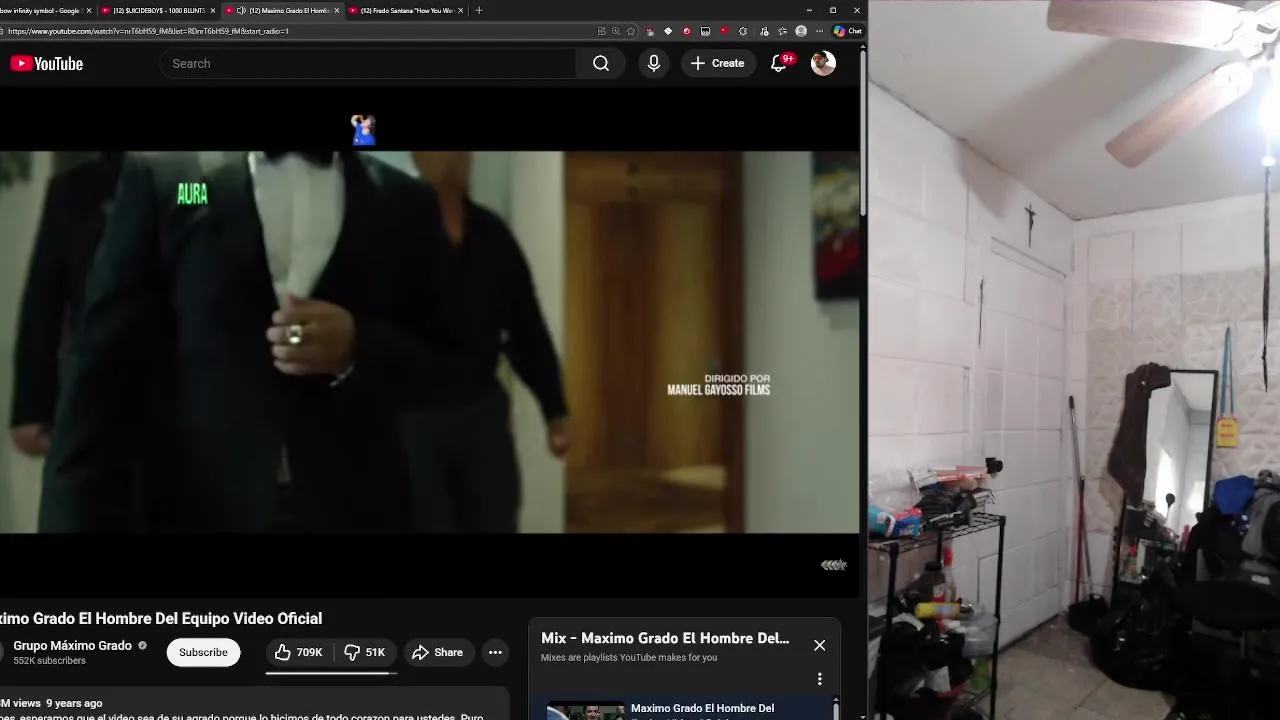Viewport: 1280px width, 720px height.
Task: Open more actions three-dot menu under video
Action: tap(495, 652)
